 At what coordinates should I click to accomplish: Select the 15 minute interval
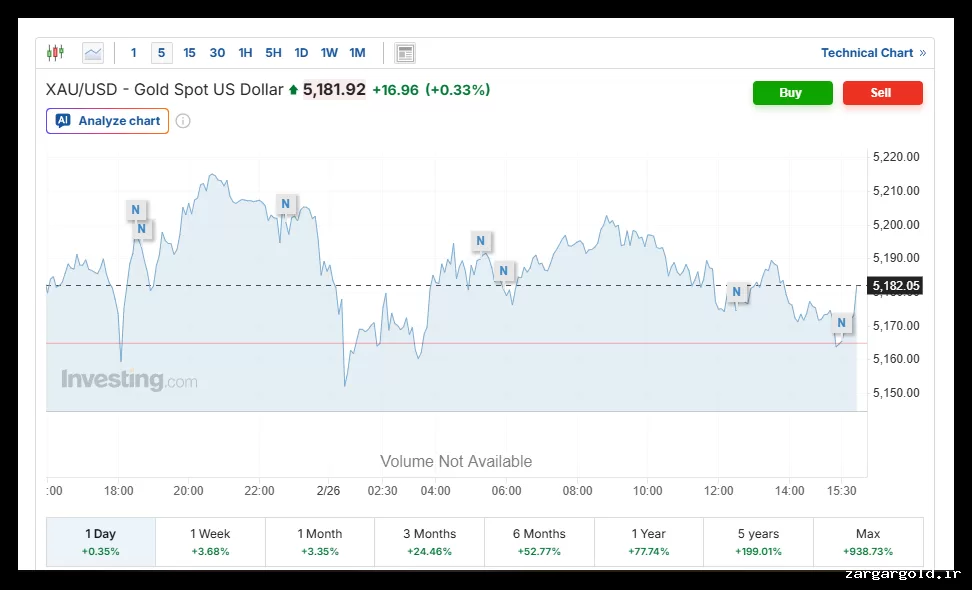click(190, 53)
